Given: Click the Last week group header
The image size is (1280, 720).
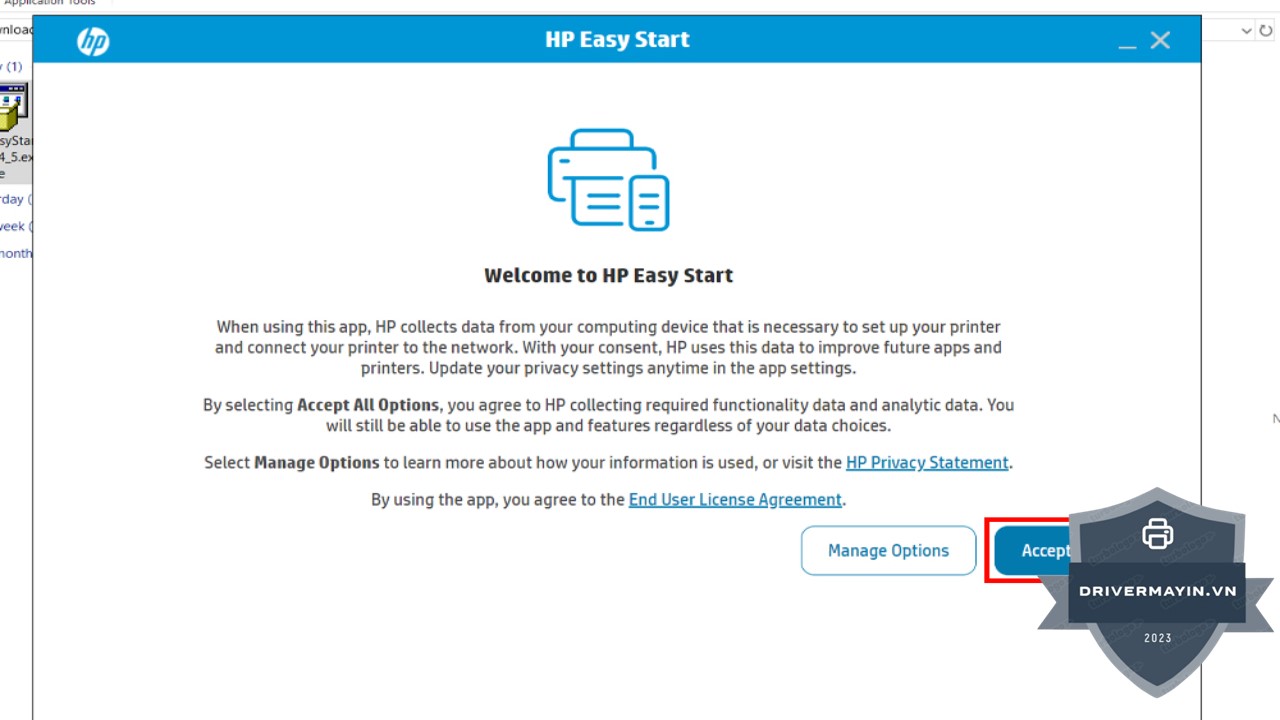Looking at the screenshot, I should pyautogui.click(x=15, y=226).
